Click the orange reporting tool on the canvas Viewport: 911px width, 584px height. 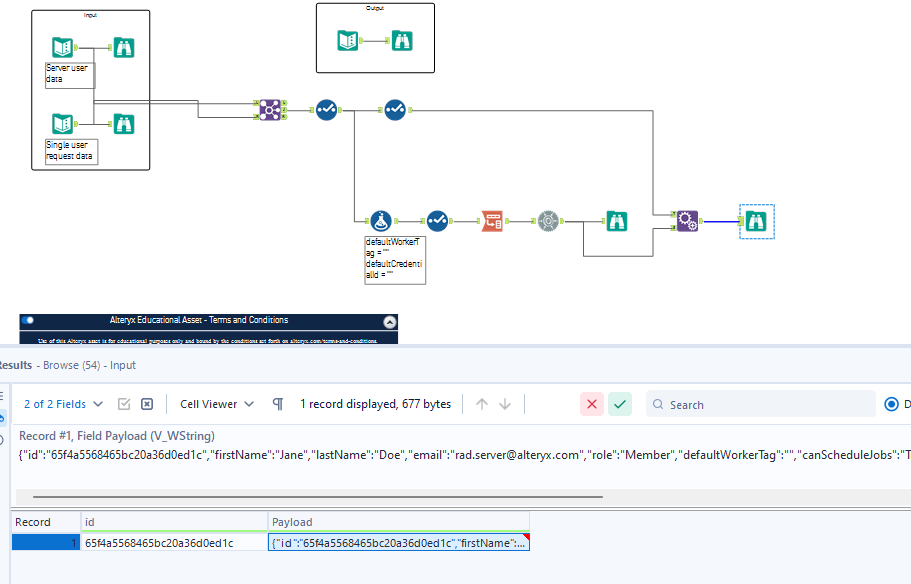[x=492, y=220]
